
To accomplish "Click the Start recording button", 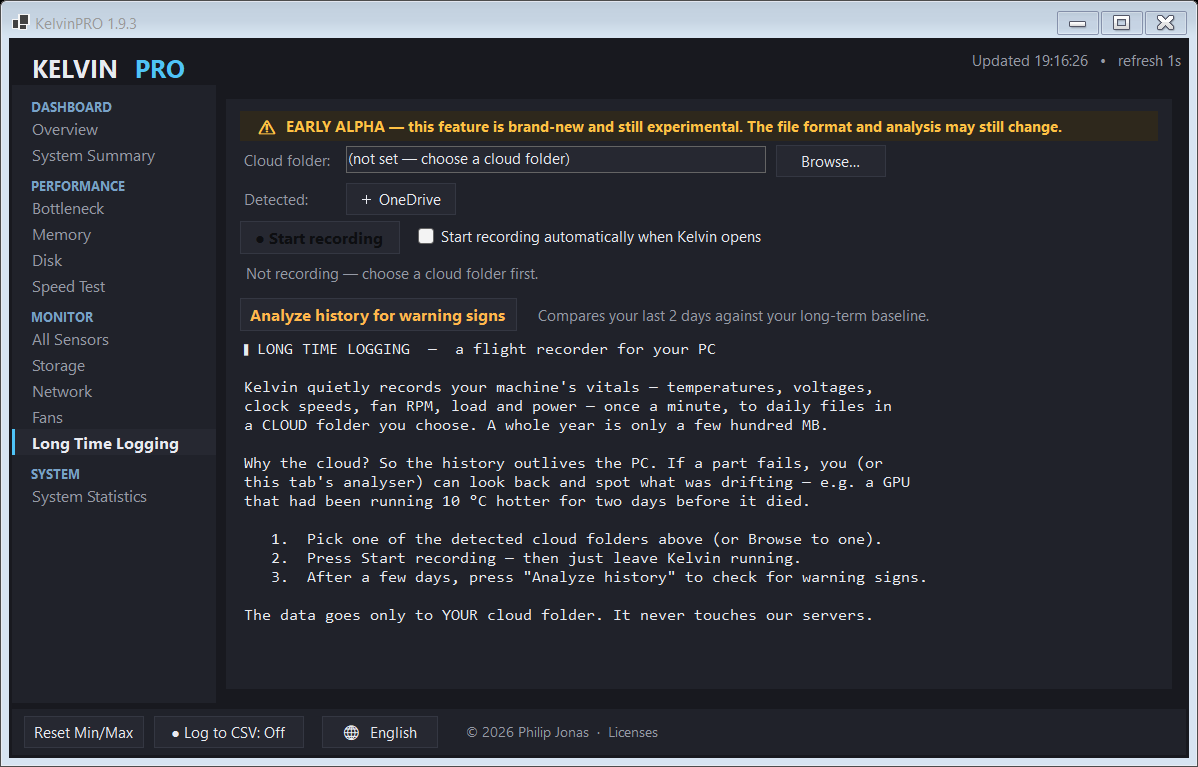I will 319,238.
